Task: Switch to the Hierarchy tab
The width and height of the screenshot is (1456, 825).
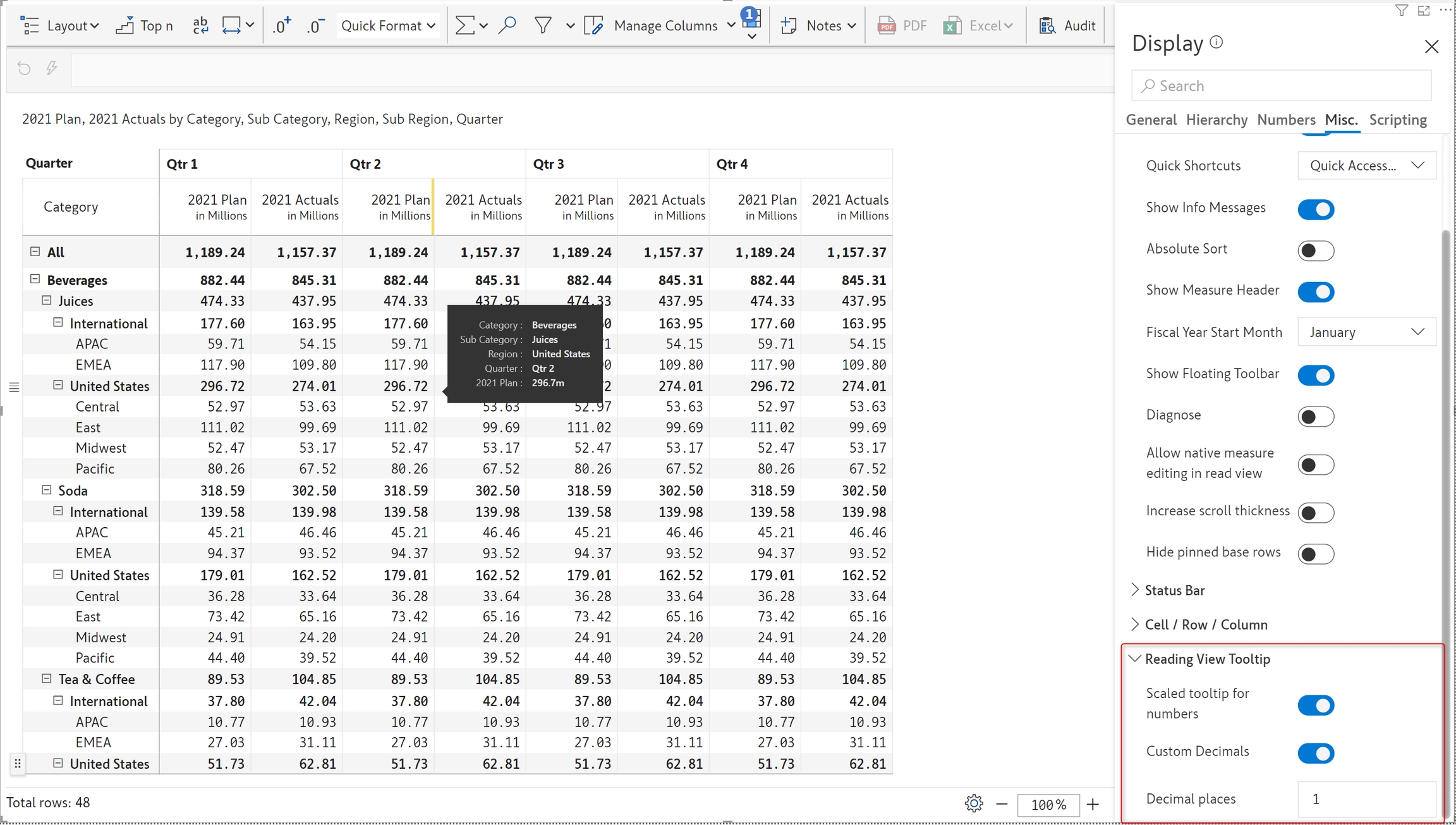Action: pyautogui.click(x=1216, y=119)
